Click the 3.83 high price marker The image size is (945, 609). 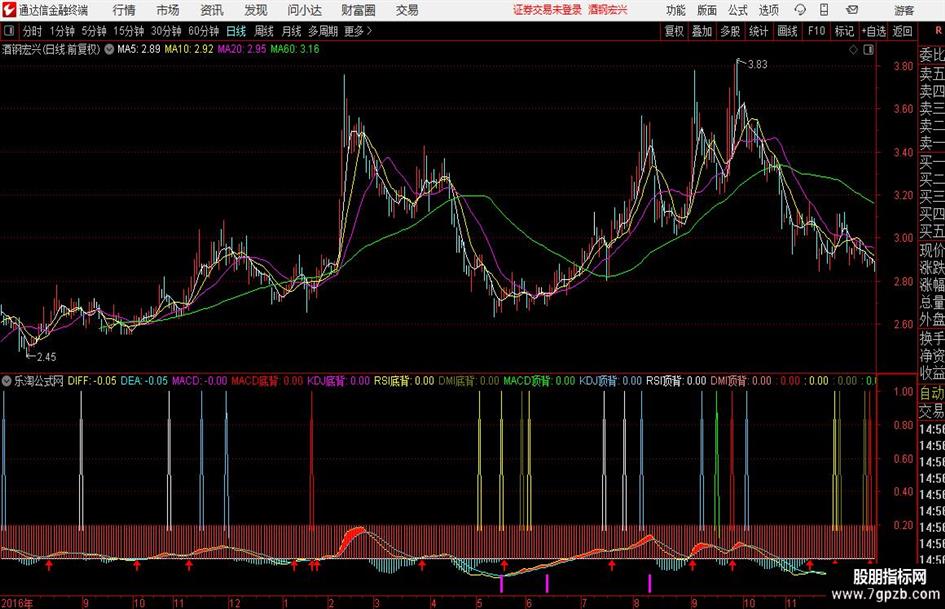[757, 64]
